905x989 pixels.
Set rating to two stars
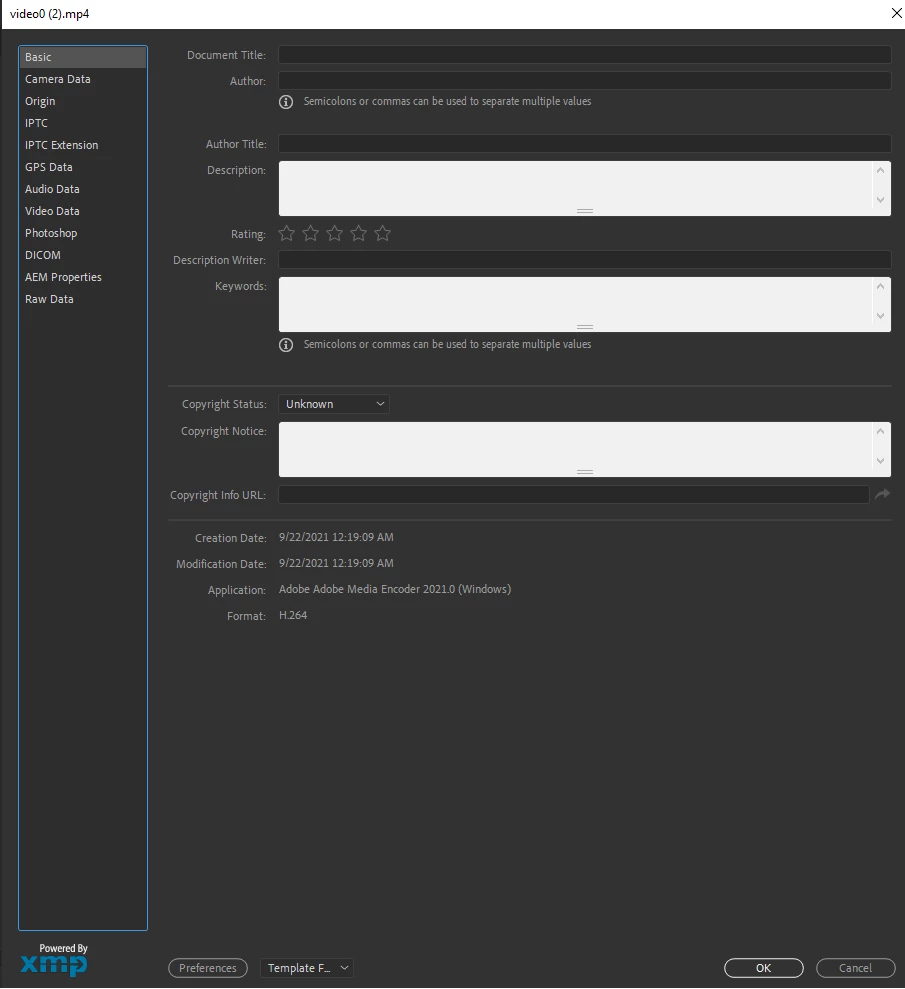(310, 233)
